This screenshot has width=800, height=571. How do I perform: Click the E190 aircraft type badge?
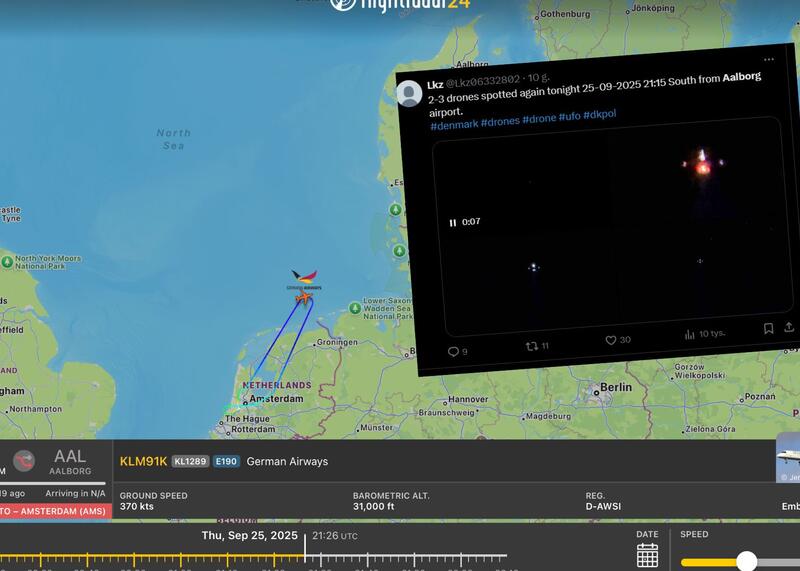tap(226, 461)
